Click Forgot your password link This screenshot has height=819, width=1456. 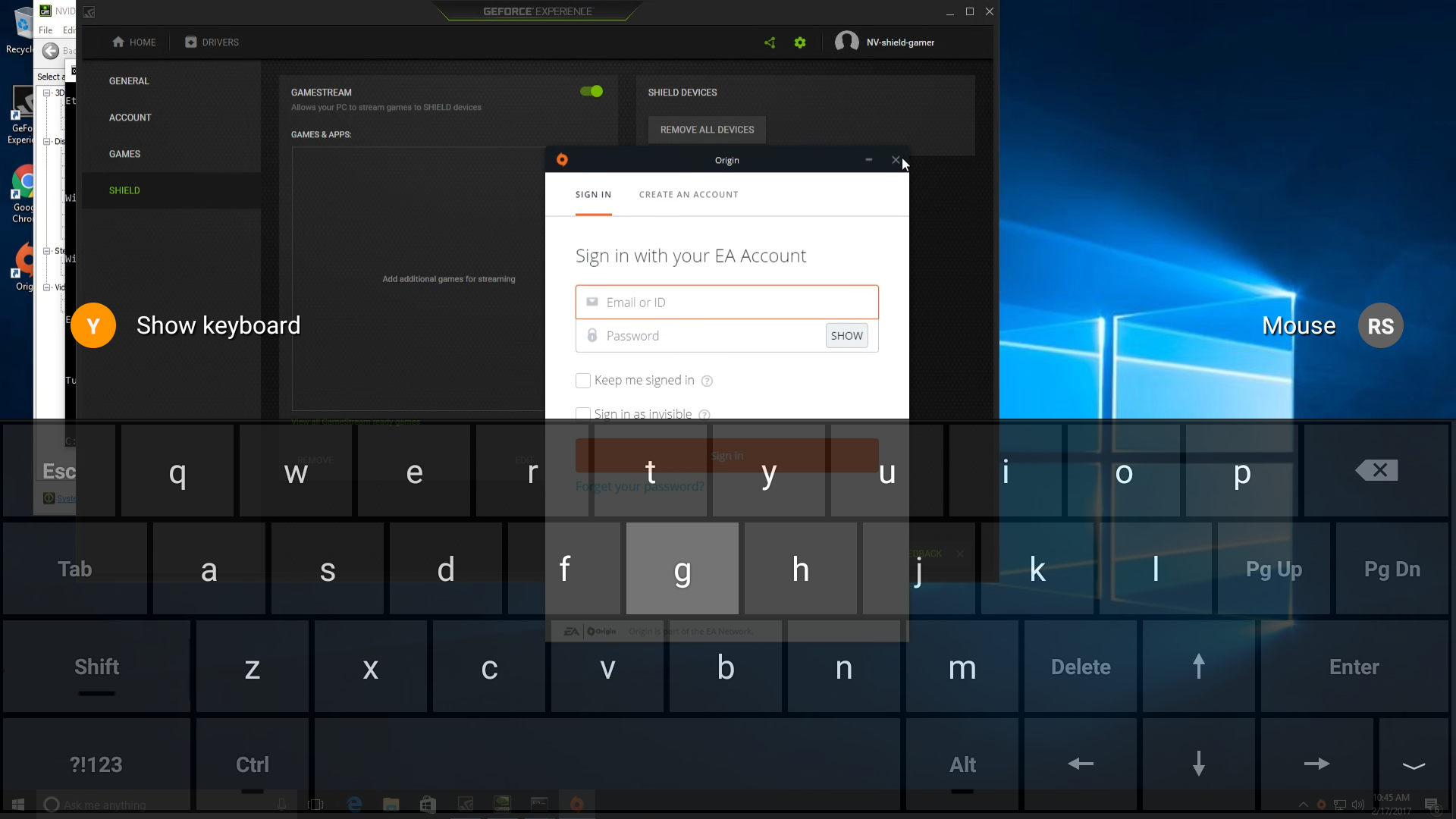[x=639, y=486]
